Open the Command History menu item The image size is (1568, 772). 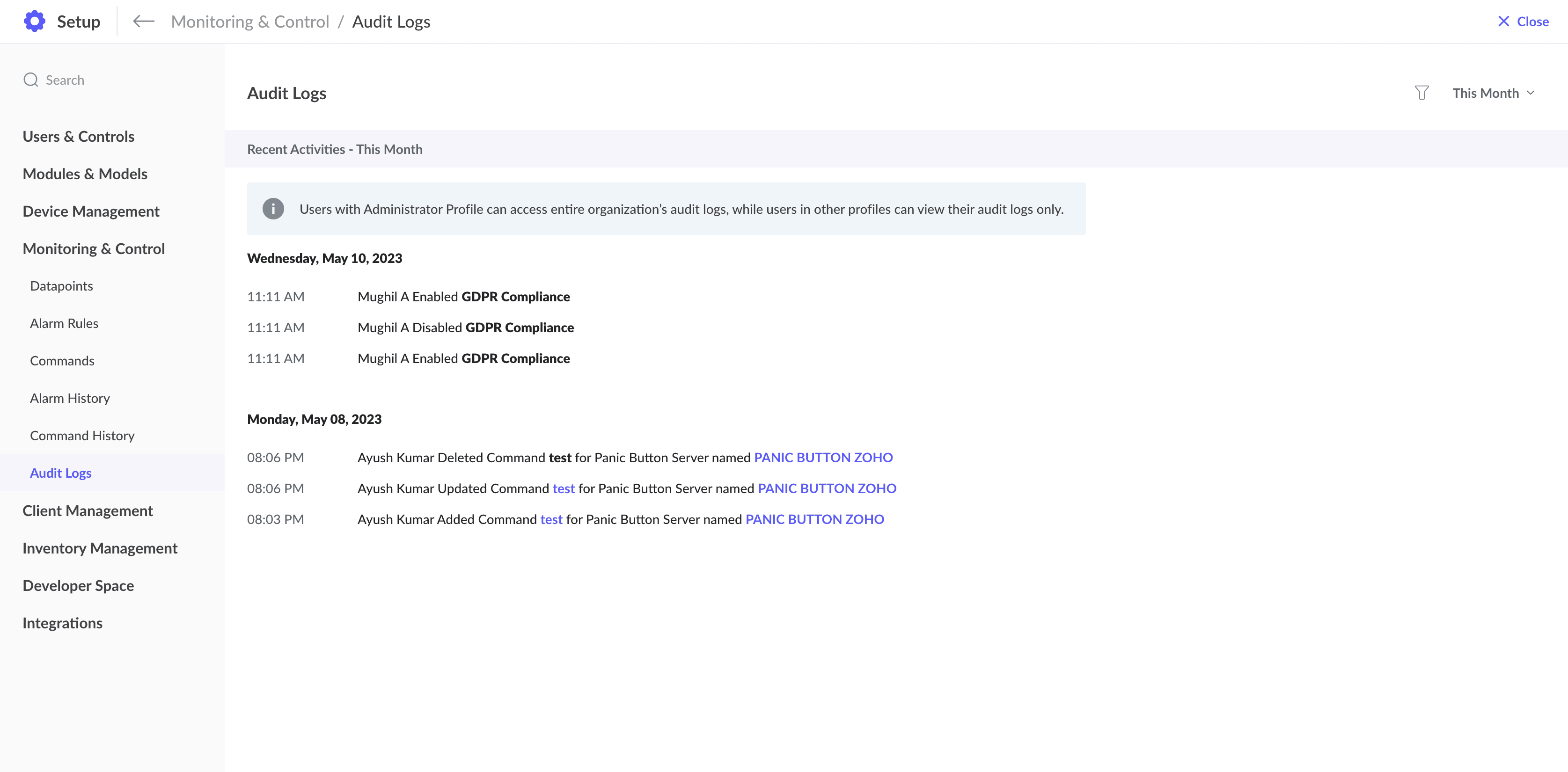pyautogui.click(x=82, y=436)
